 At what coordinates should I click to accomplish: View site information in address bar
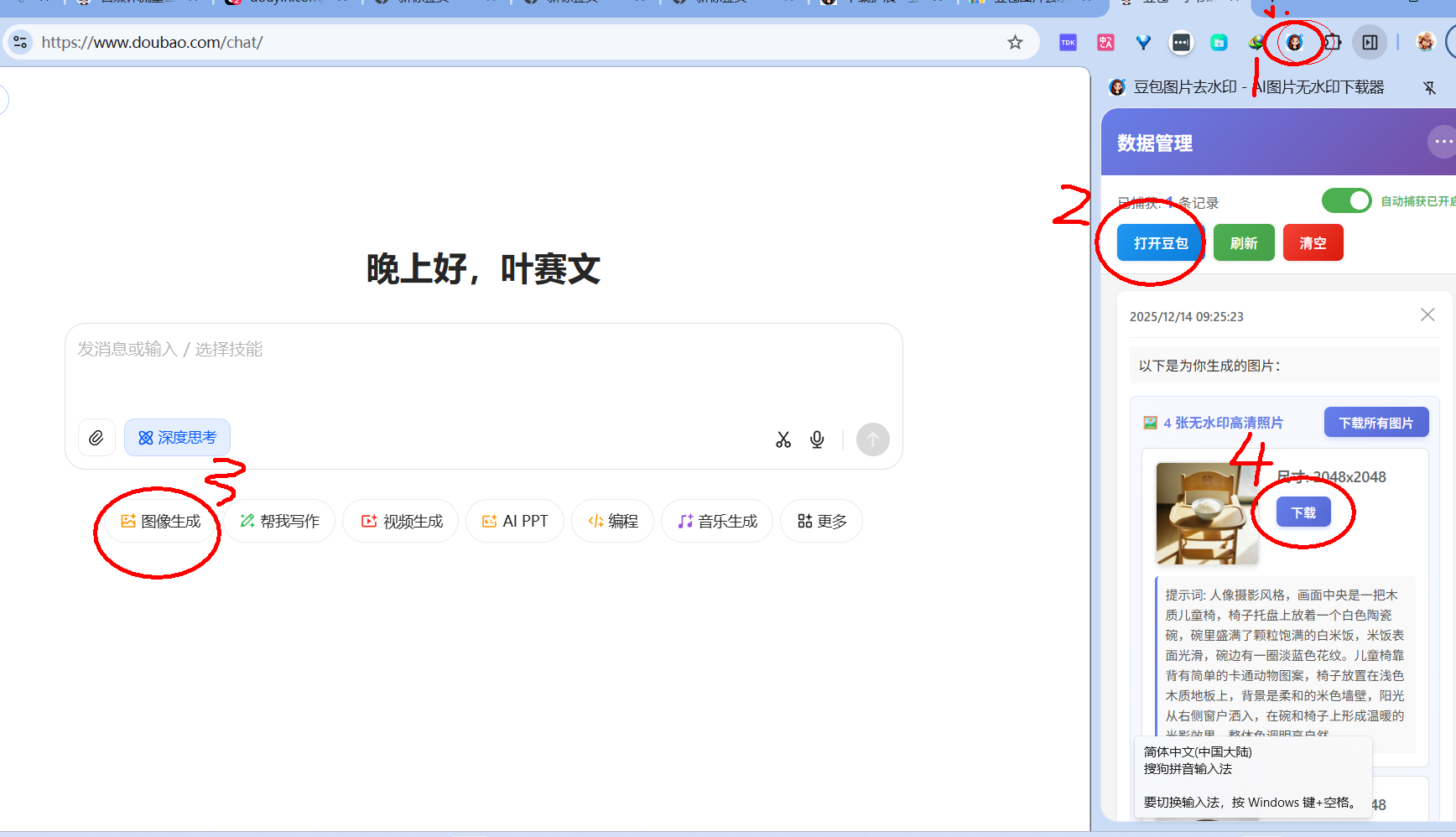pos(20,43)
